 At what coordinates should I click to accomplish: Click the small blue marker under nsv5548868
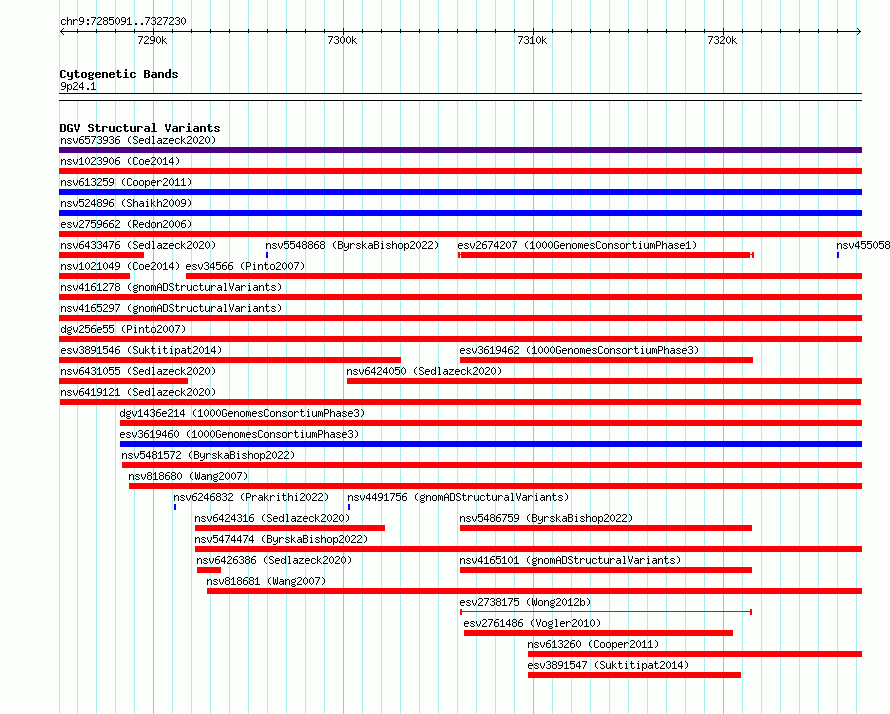pos(267,255)
